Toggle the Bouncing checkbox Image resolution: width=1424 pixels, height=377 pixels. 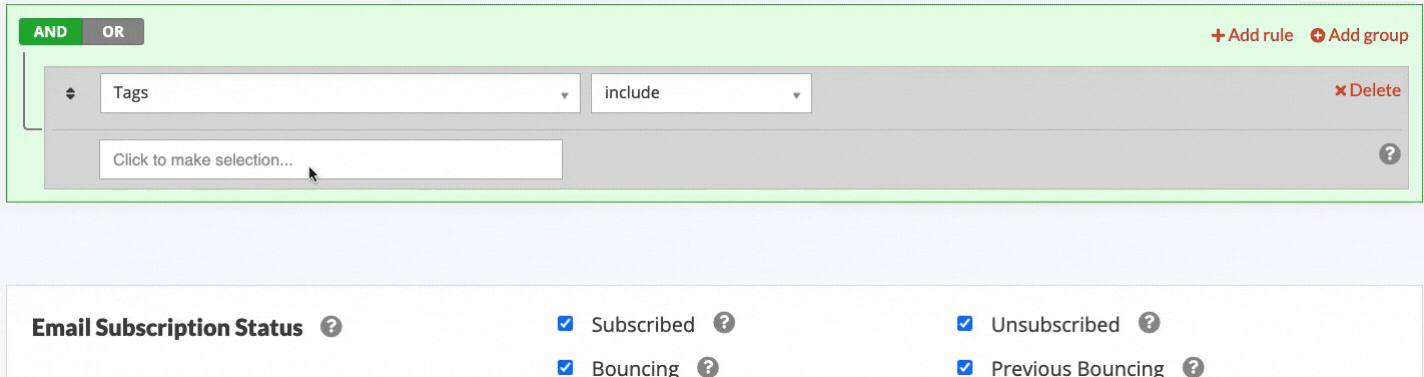point(565,367)
